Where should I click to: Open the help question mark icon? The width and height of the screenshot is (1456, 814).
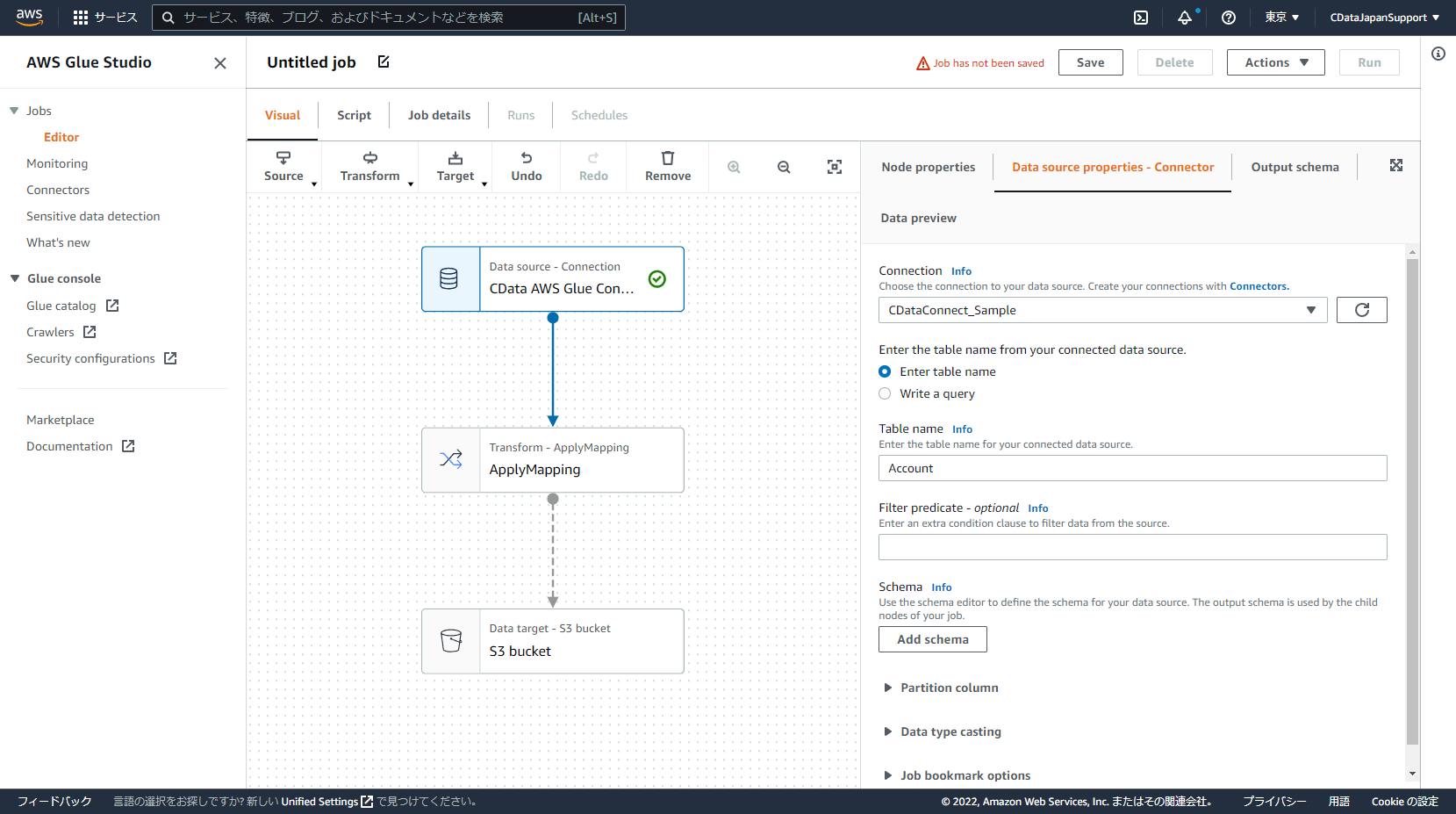[1229, 18]
